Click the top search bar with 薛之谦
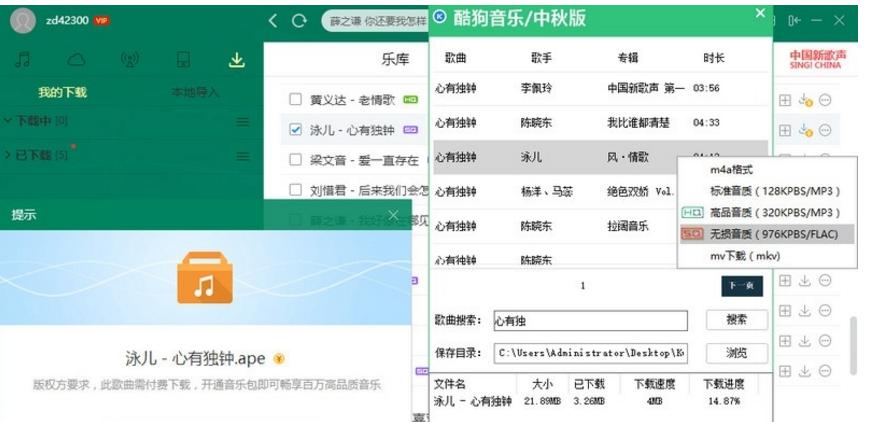The height and width of the screenshot is (422, 873). [376, 21]
